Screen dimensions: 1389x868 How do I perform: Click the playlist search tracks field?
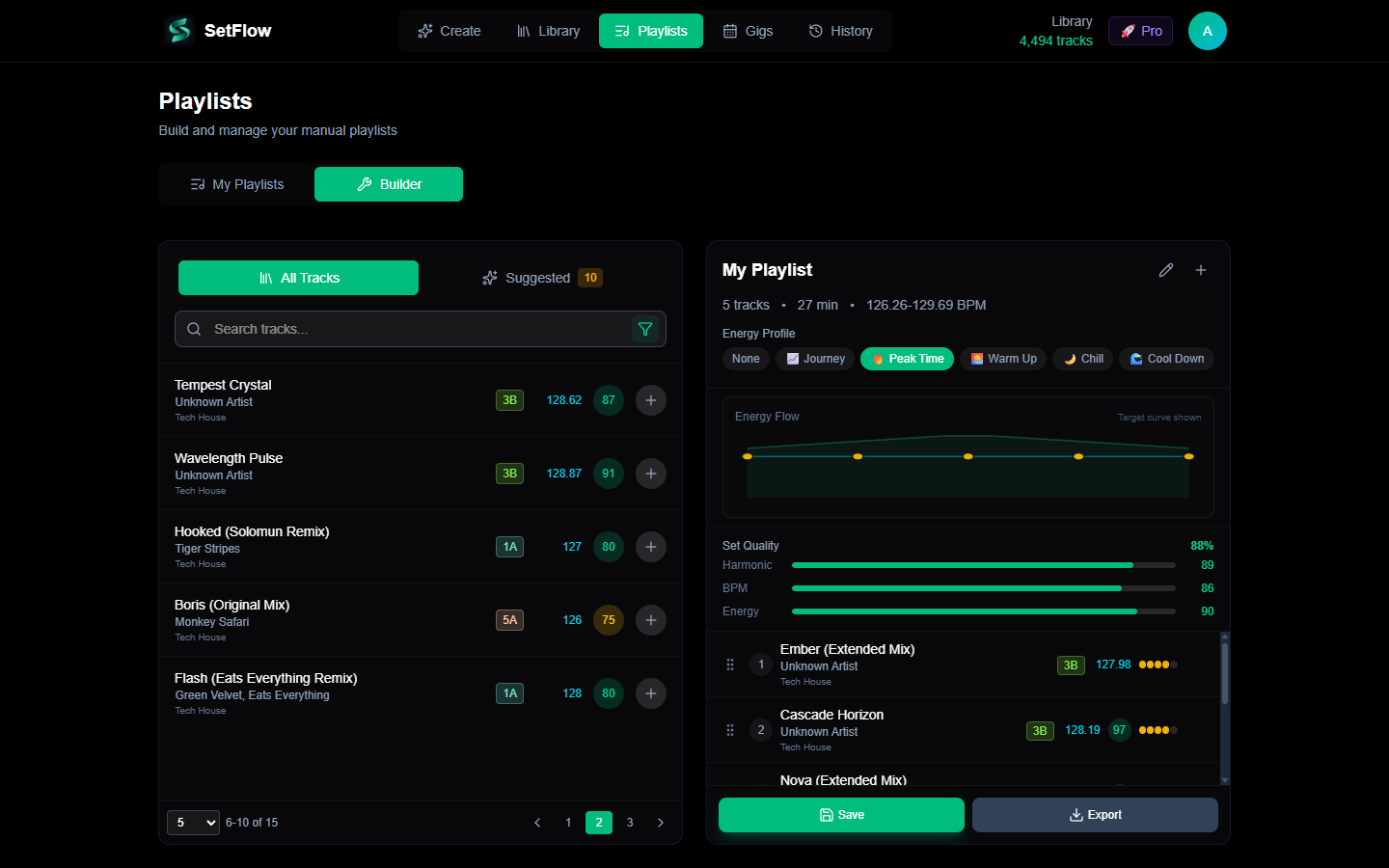pyautogui.click(x=405, y=329)
